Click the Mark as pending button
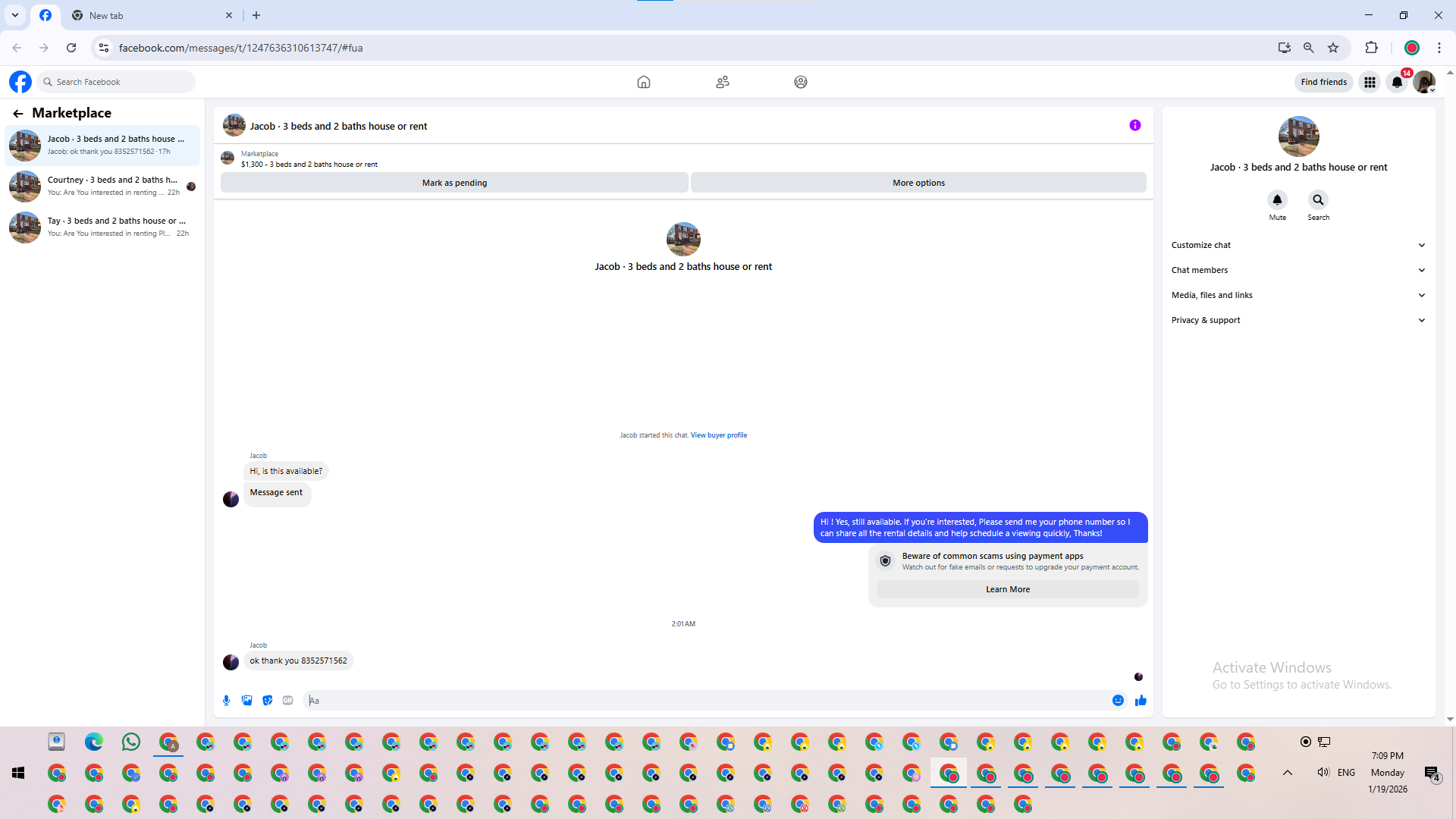 point(454,183)
